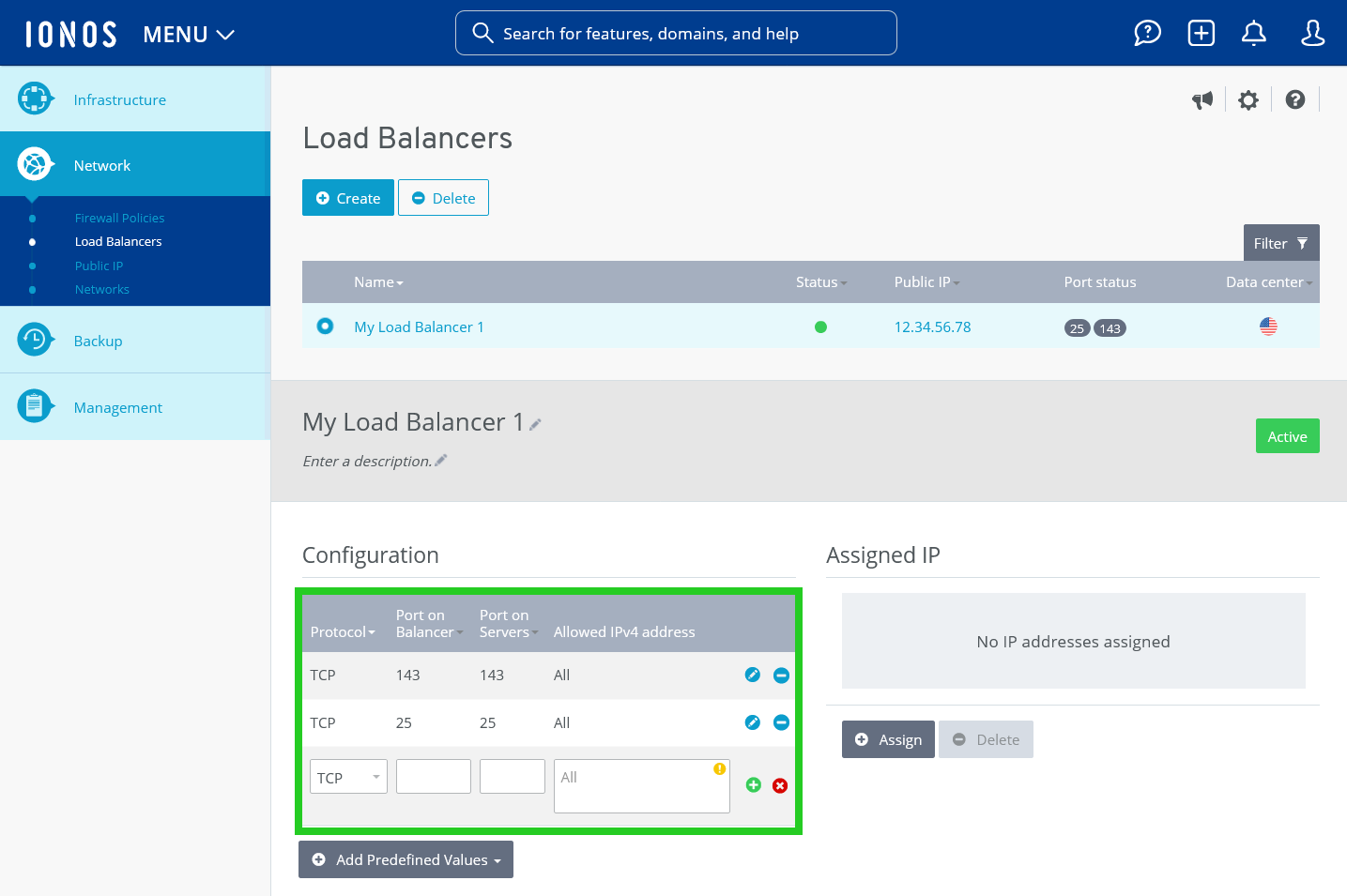Open the announcements megaphone icon
This screenshot has width=1347, height=896.
1202,99
